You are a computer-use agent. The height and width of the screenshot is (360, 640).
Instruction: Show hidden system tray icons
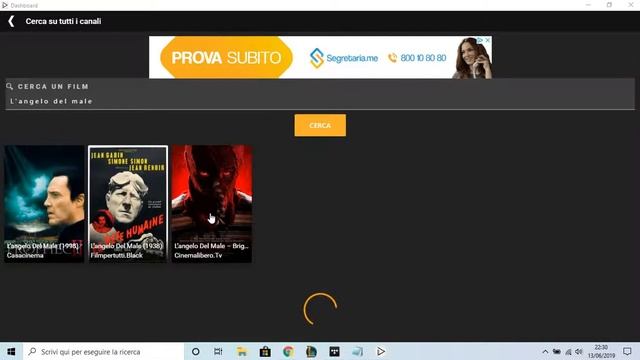click(x=545, y=351)
